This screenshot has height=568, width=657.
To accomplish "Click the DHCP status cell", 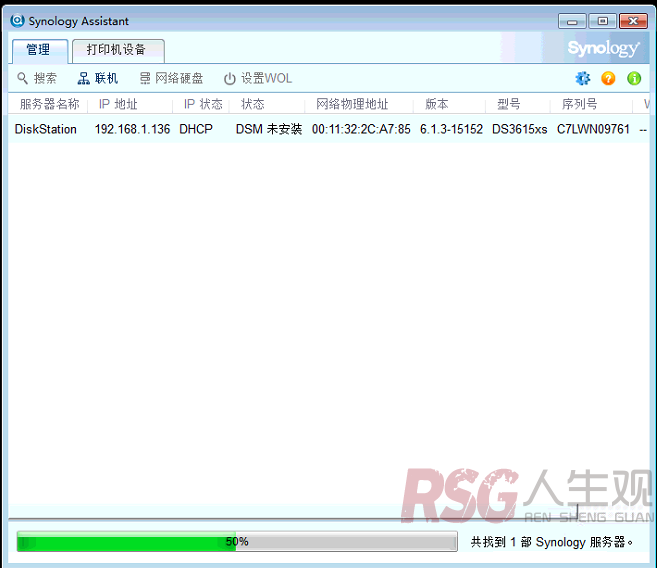I will [196, 129].
